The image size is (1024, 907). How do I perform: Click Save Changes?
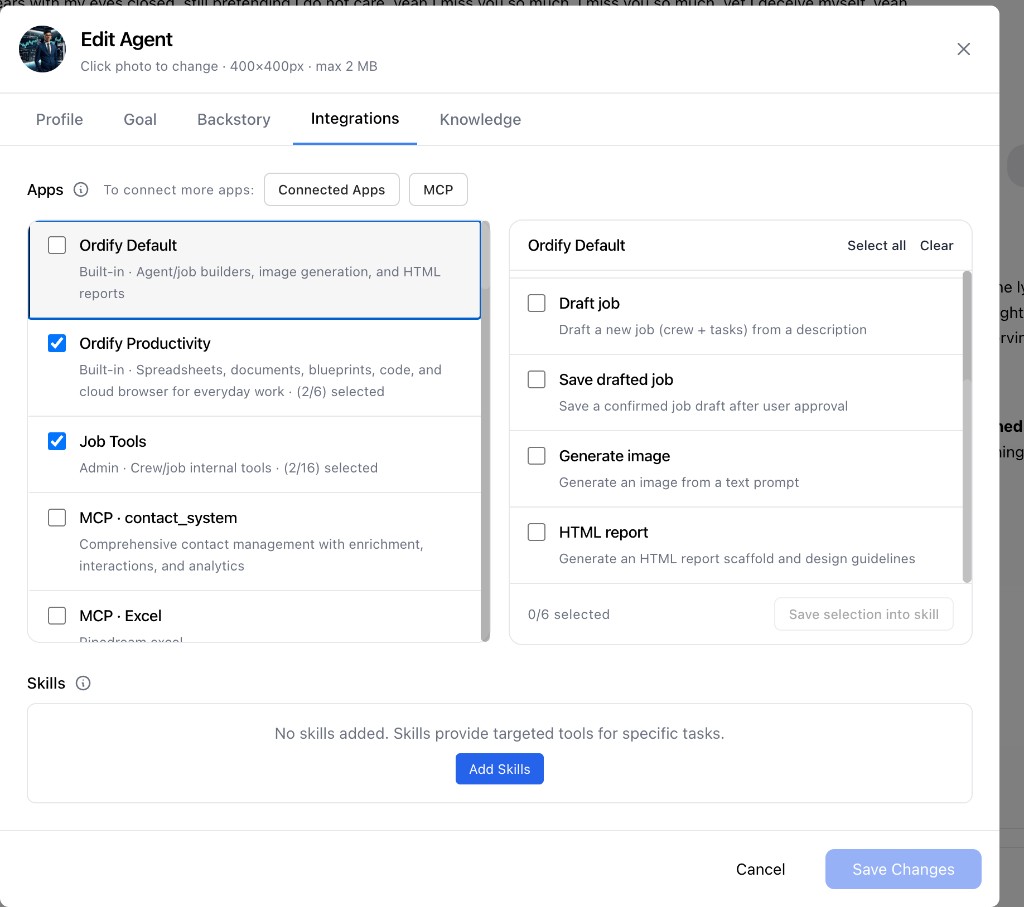(903, 869)
